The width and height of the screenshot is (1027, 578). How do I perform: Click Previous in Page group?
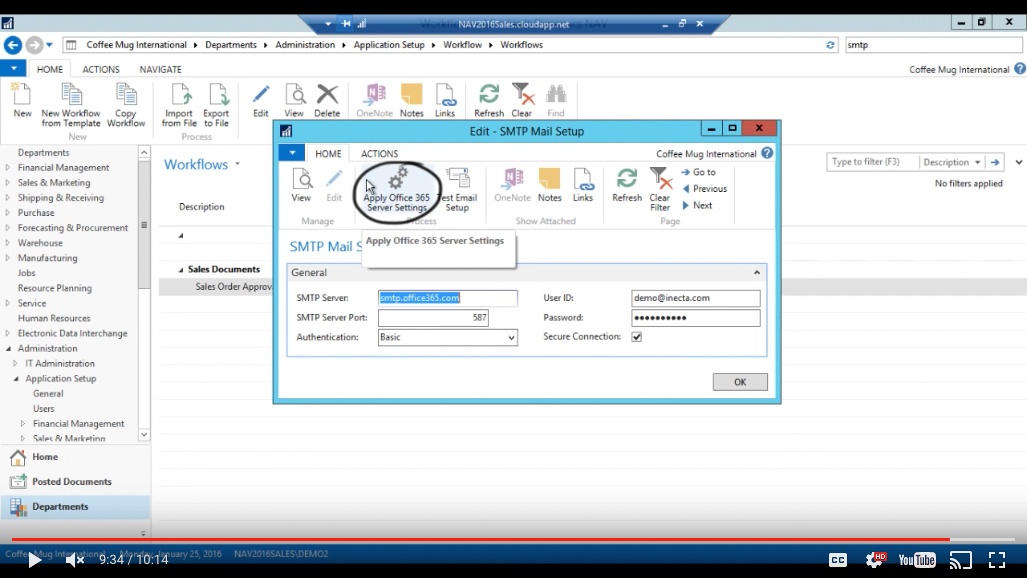point(704,189)
